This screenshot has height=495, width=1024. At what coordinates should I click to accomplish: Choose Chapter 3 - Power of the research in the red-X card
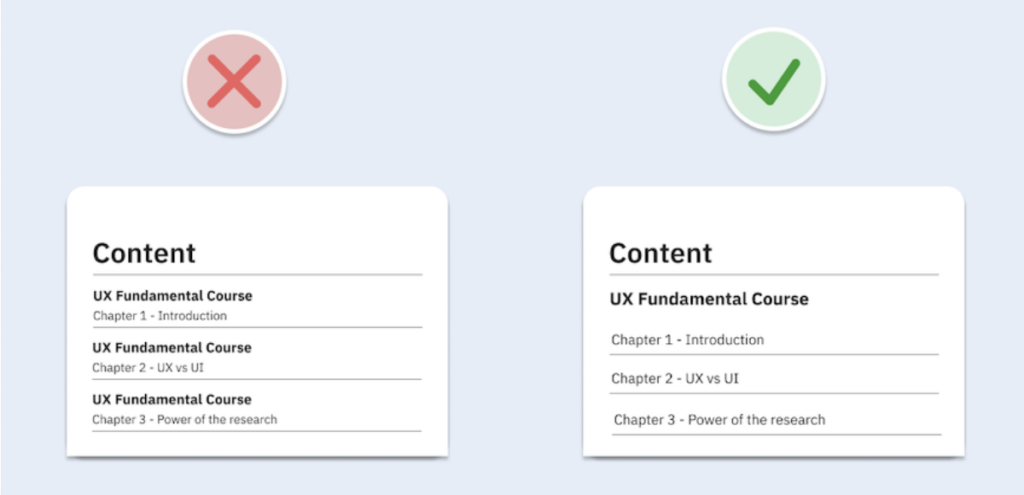click(x=185, y=419)
